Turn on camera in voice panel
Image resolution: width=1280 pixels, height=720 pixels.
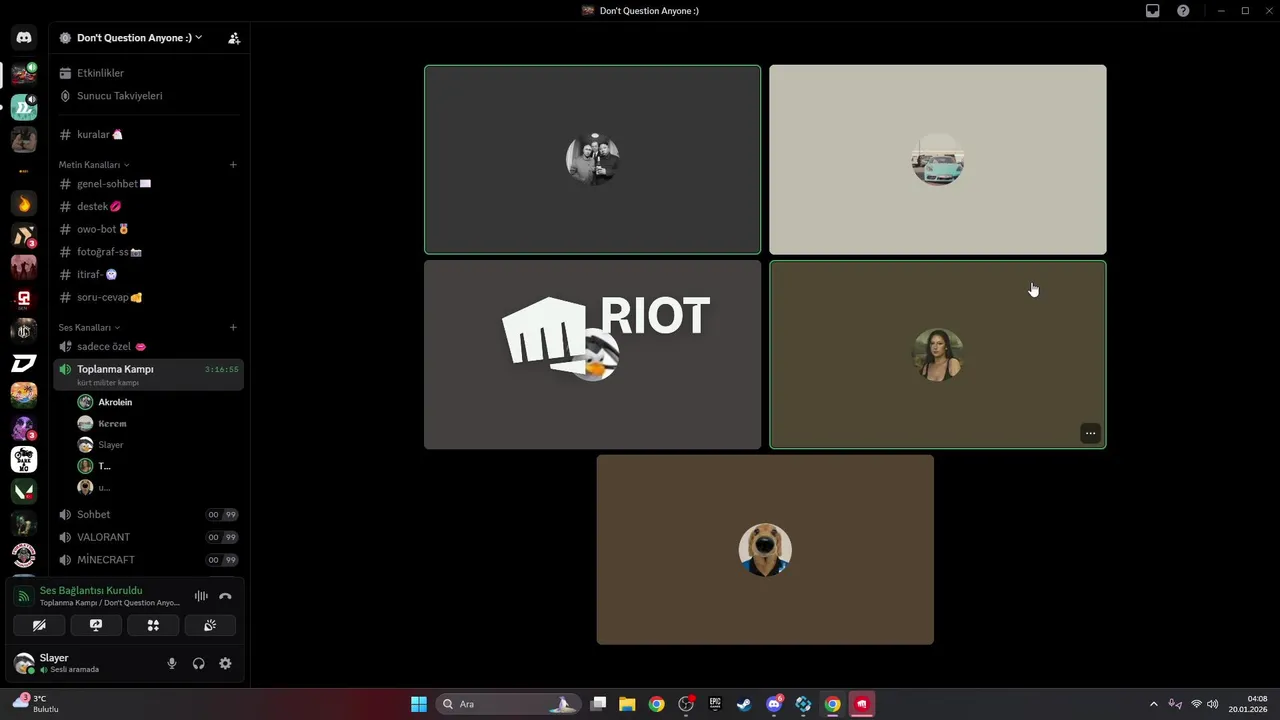(39, 625)
